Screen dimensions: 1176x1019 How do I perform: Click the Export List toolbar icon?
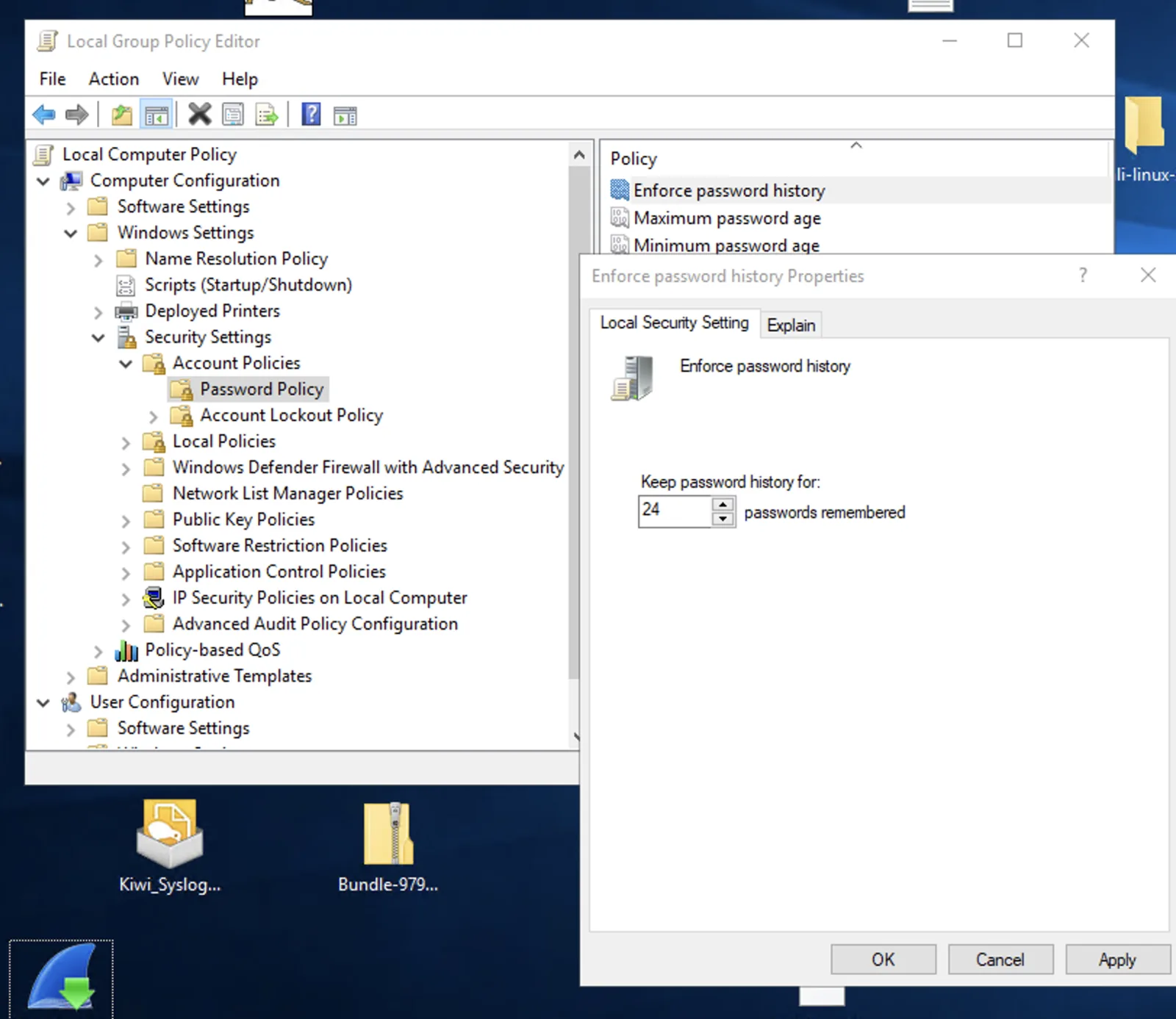(x=267, y=115)
